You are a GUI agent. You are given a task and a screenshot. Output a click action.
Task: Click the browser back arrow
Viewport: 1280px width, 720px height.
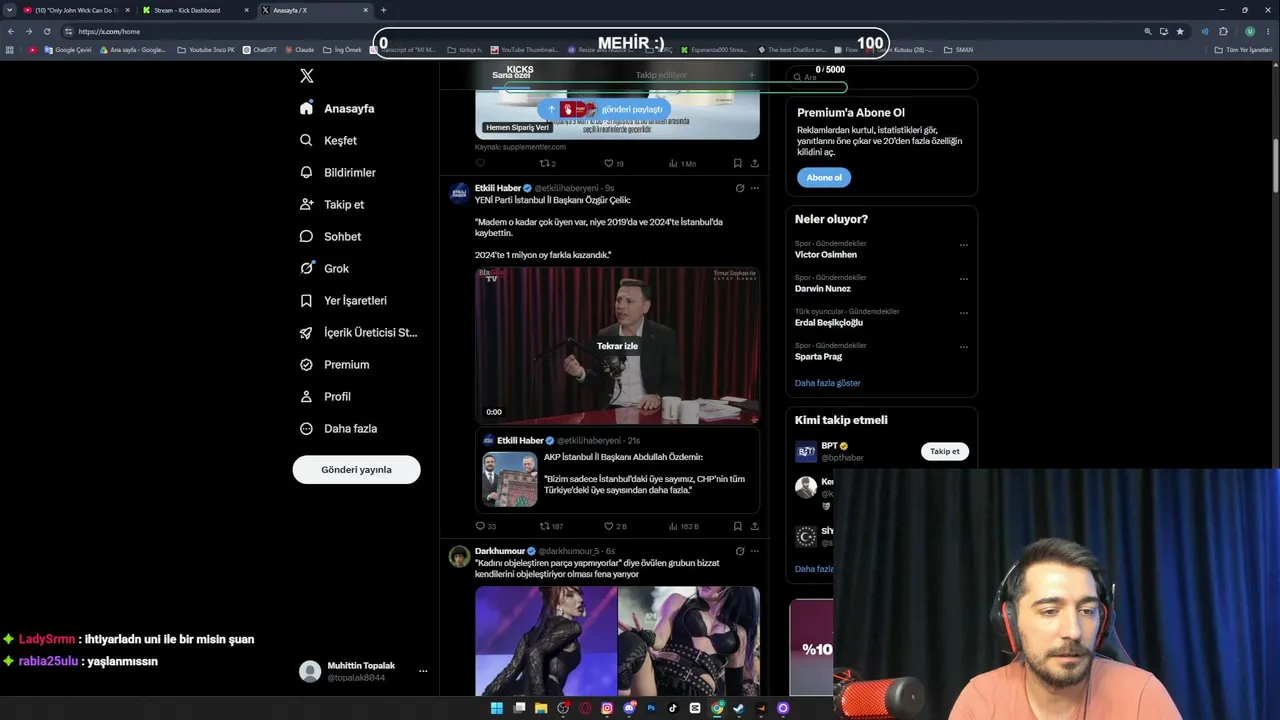point(11,31)
